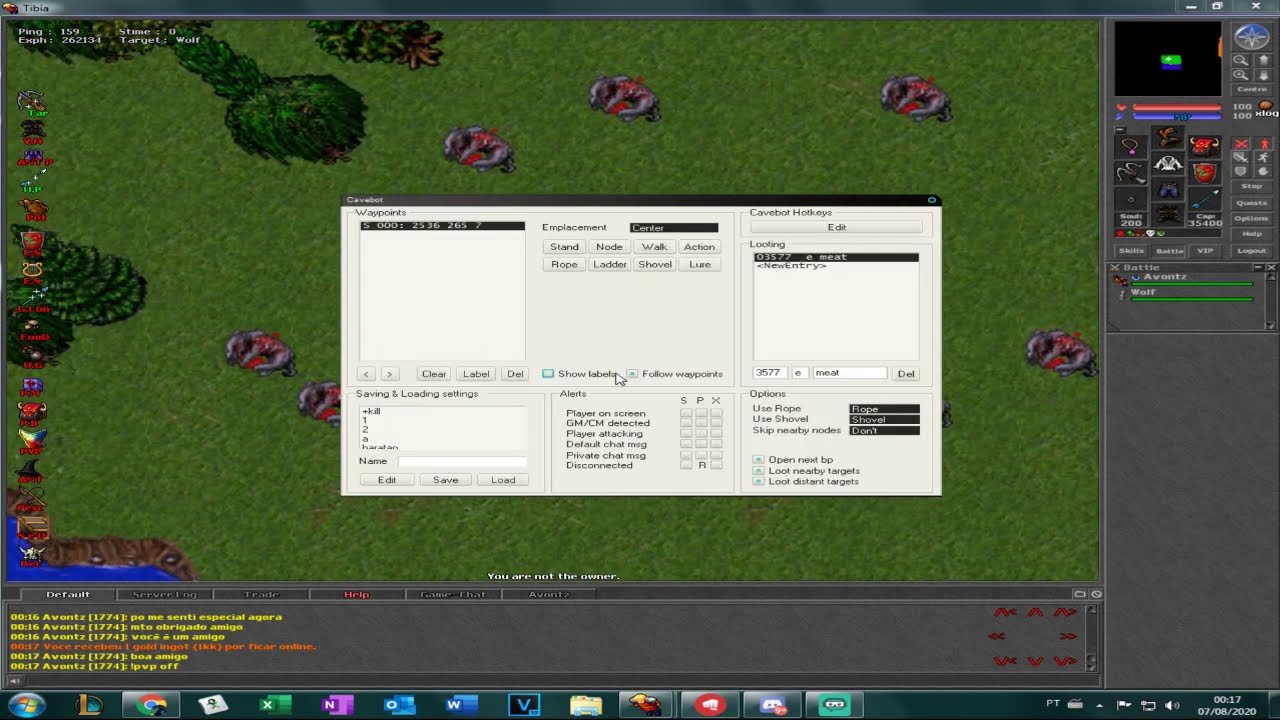Click the Rope waypoint button
Screen dimensions: 1280x720
coord(564,265)
